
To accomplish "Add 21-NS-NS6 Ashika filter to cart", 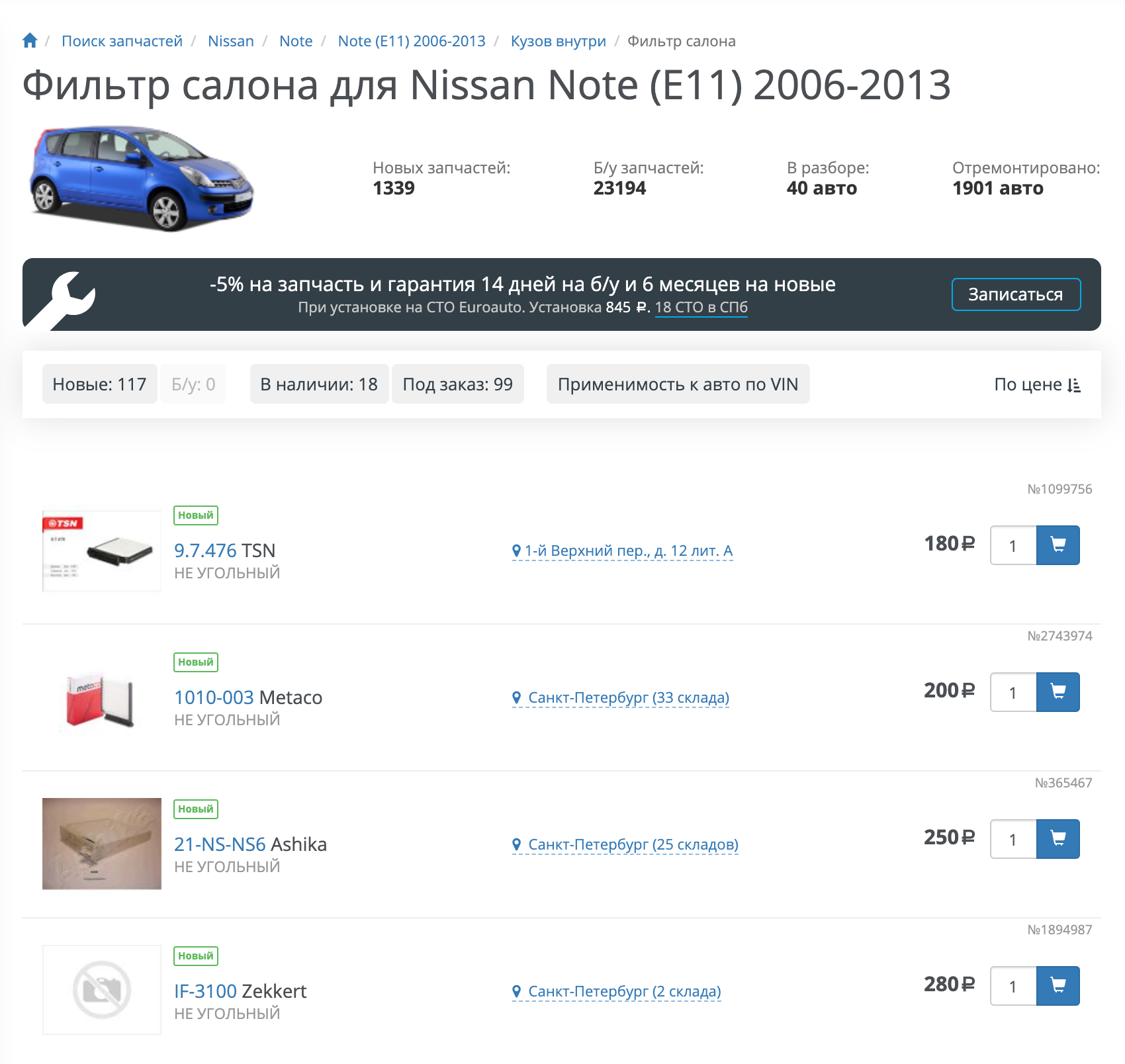I will [1057, 839].
